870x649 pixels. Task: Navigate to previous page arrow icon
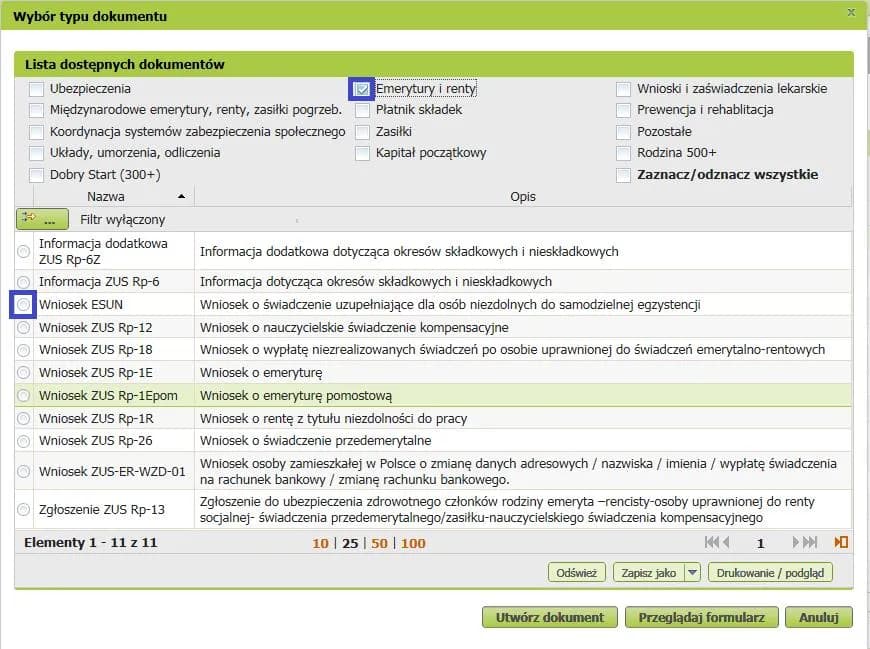pyautogui.click(x=725, y=542)
